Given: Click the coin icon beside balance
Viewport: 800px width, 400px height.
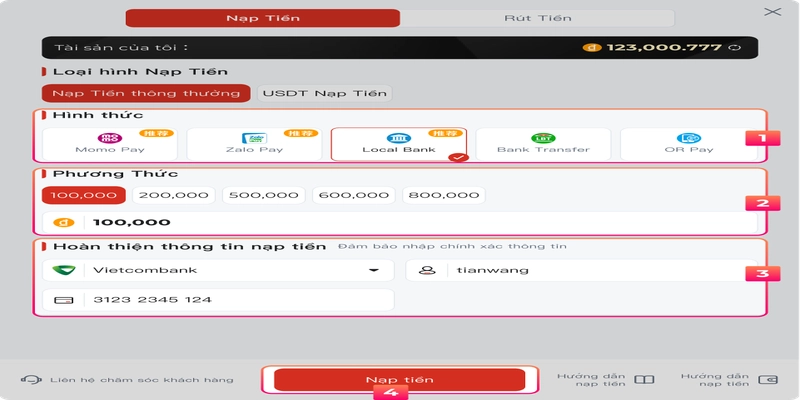Looking at the screenshot, I should pyautogui.click(x=592, y=48).
